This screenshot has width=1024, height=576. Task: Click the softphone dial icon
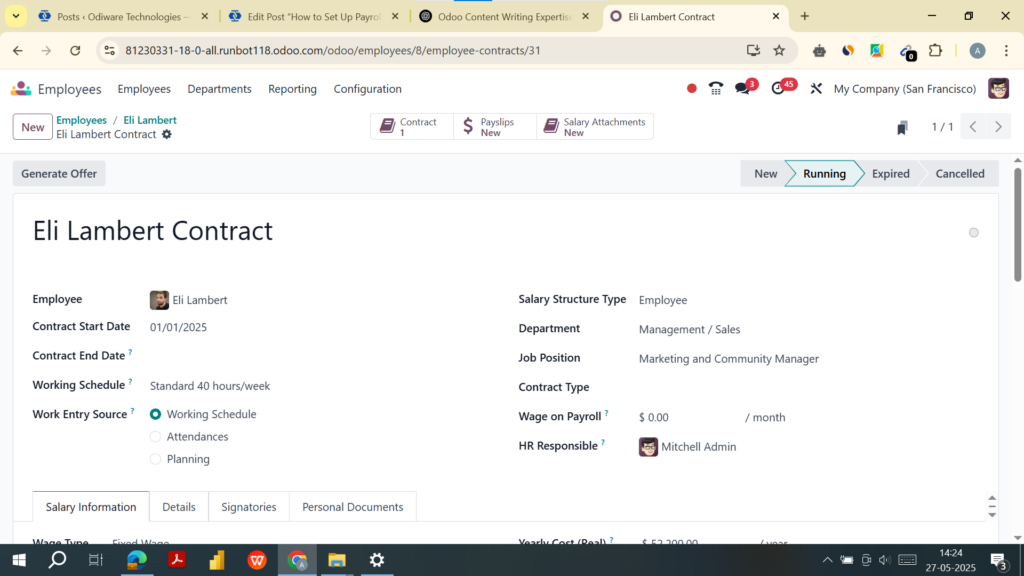(715, 88)
